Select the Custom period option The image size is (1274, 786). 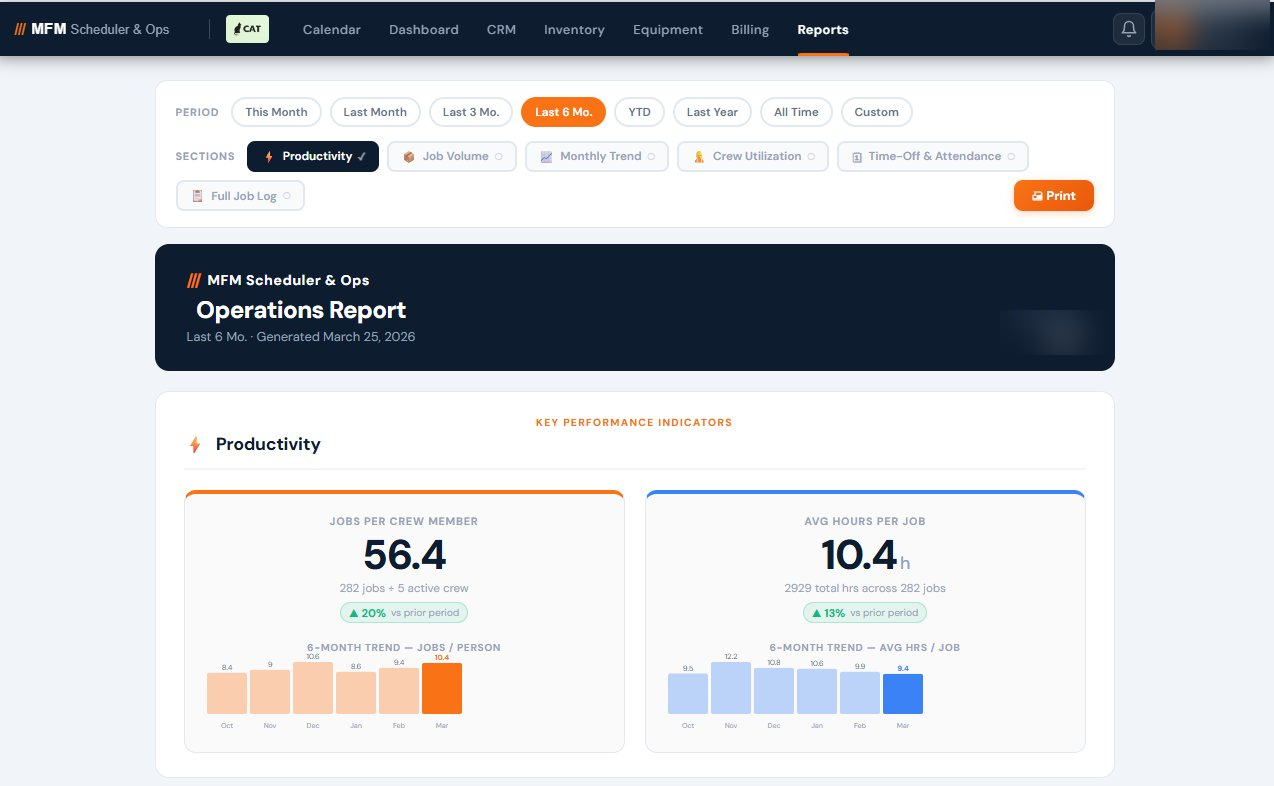click(x=876, y=112)
